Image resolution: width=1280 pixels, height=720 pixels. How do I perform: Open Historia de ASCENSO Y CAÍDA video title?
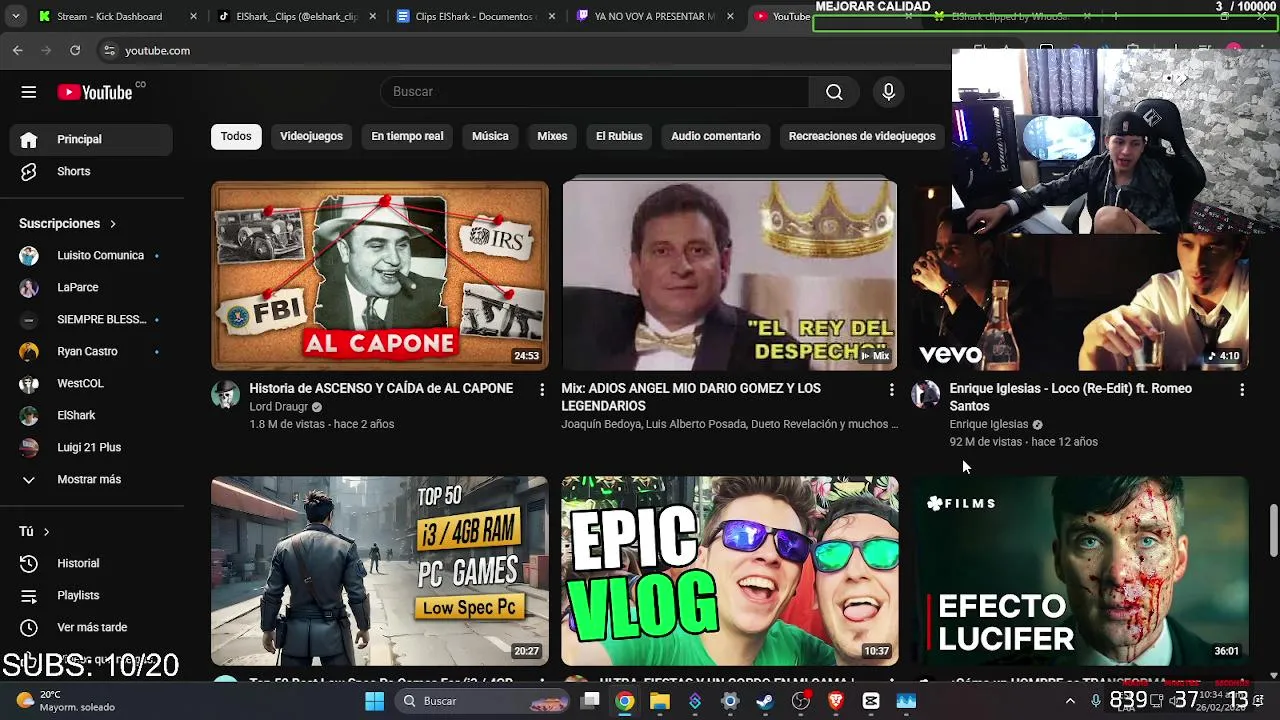click(381, 388)
